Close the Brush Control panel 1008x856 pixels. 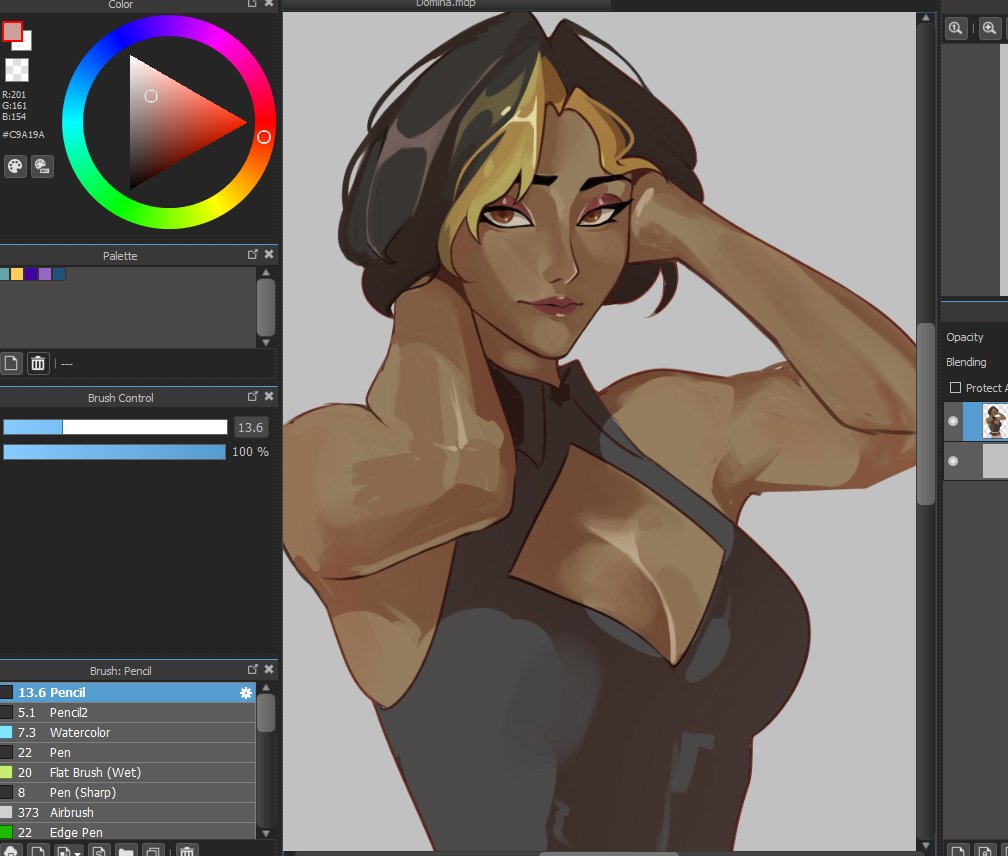coord(269,397)
